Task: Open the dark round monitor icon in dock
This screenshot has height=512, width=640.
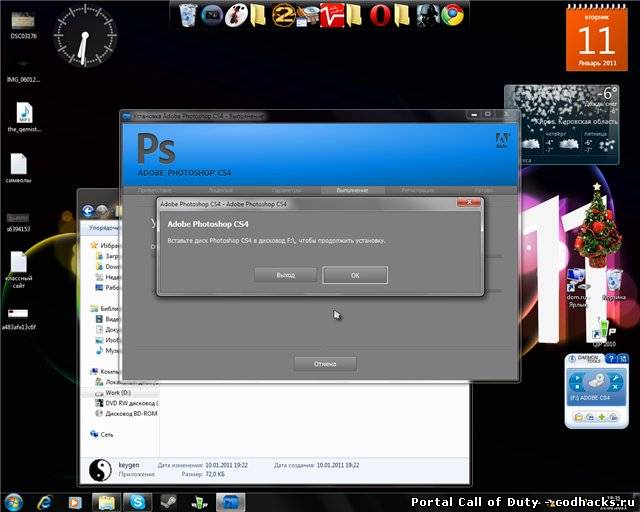Action: 212,16
